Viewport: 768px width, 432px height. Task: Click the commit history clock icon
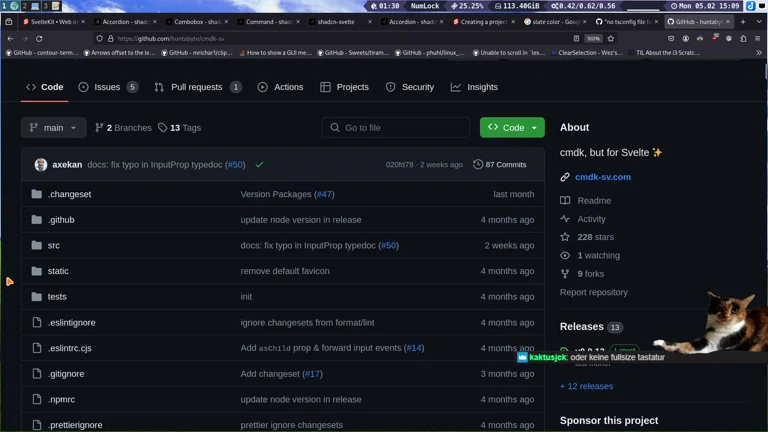point(478,165)
